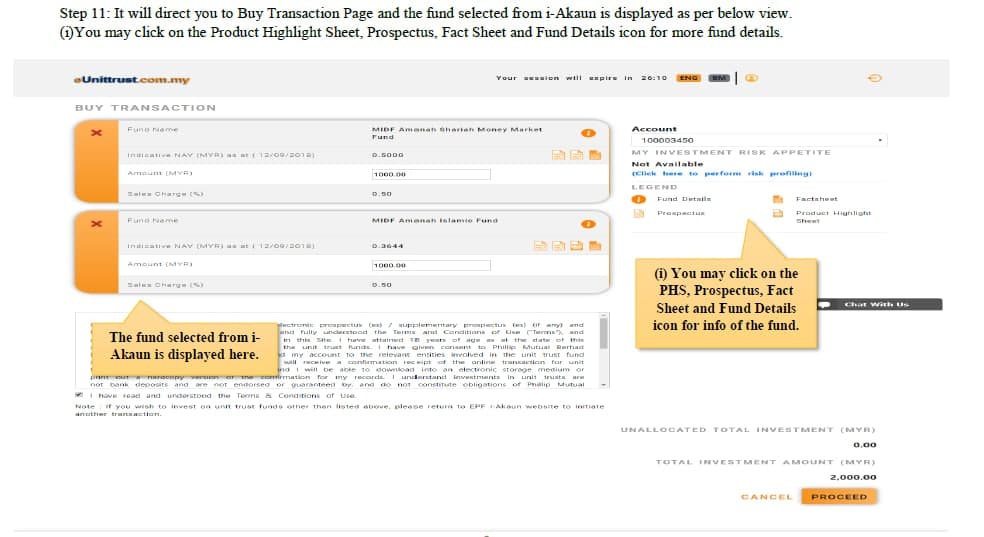Click the 'MIDF Amanah Islamic Fund' name
The width and height of the screenshot is (984, 537).
pos(435,220)
